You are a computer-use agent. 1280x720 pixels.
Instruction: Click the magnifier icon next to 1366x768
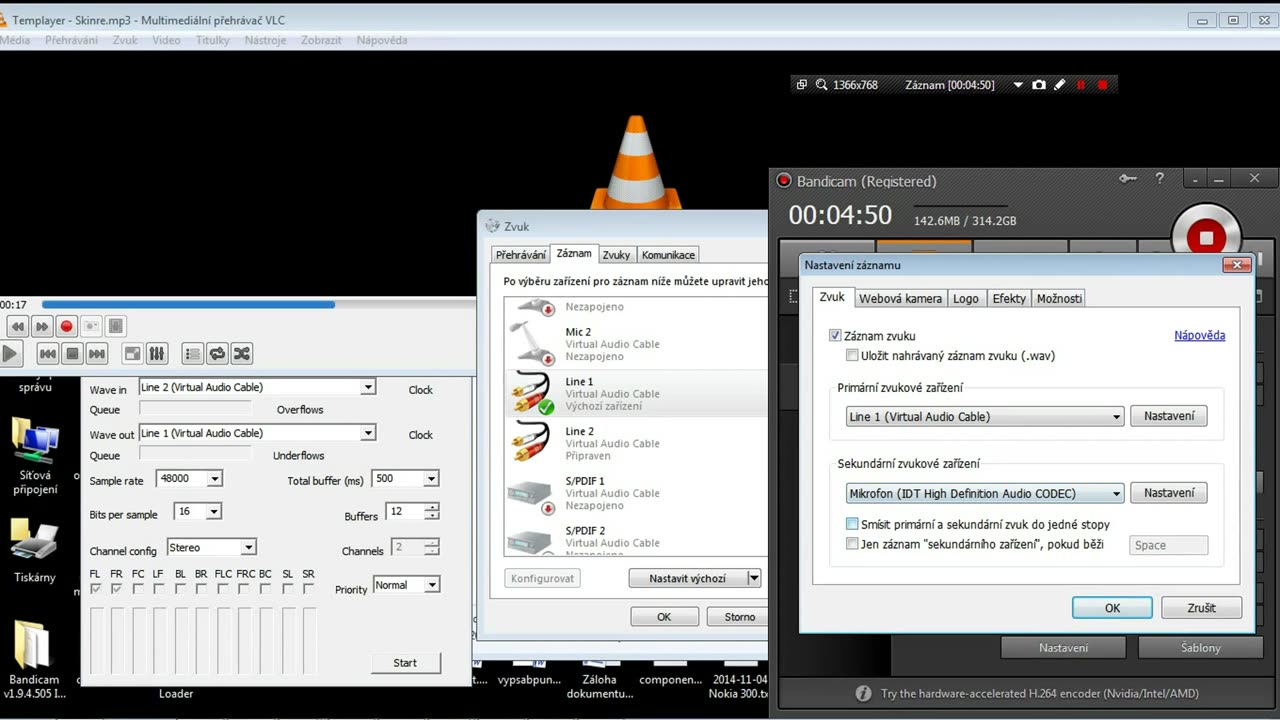click(822, 85)
